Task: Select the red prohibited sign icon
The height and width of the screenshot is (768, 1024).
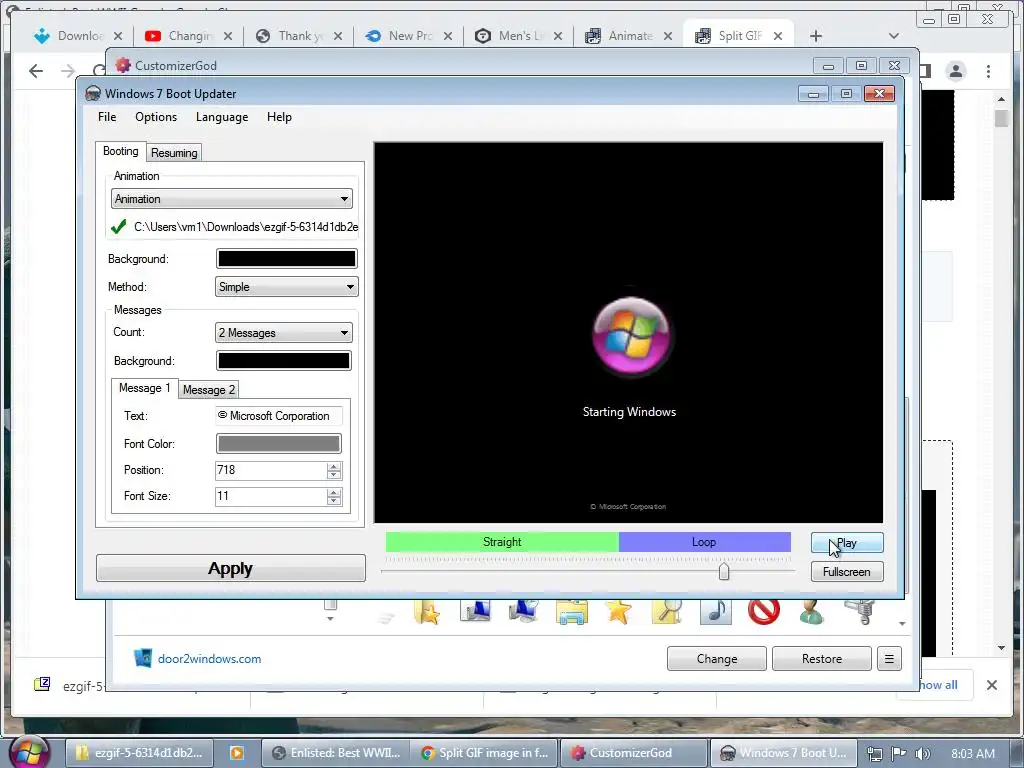Action: [x=763, y=612]
